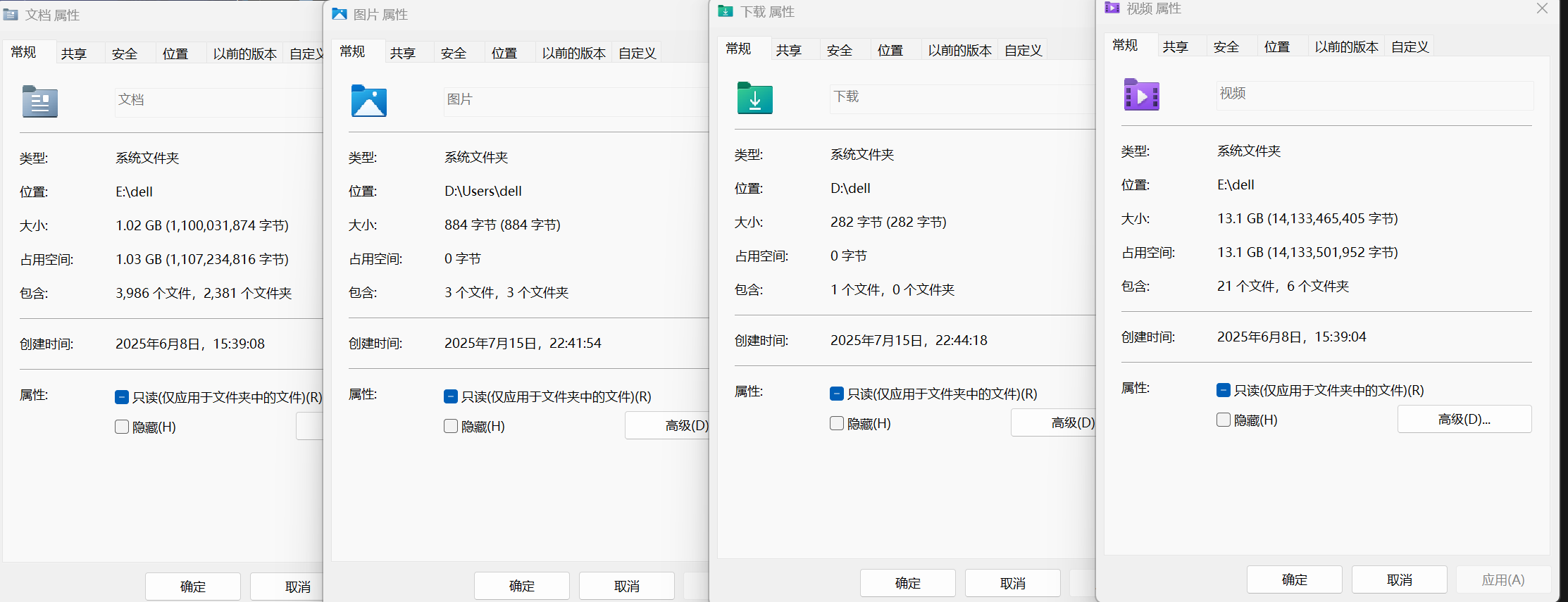Open 高级(D) button in 图片 属性
This screenshot has width=1568, height=602.
[668, 425]
